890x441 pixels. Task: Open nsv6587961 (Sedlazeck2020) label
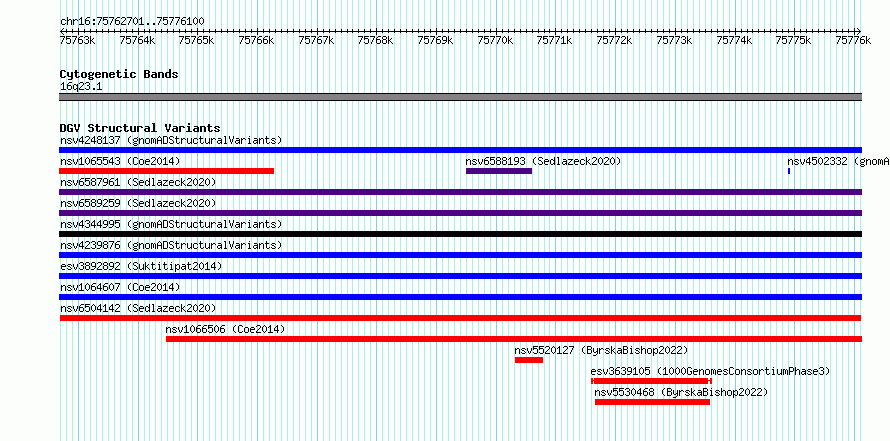click(x=138, y=182)
